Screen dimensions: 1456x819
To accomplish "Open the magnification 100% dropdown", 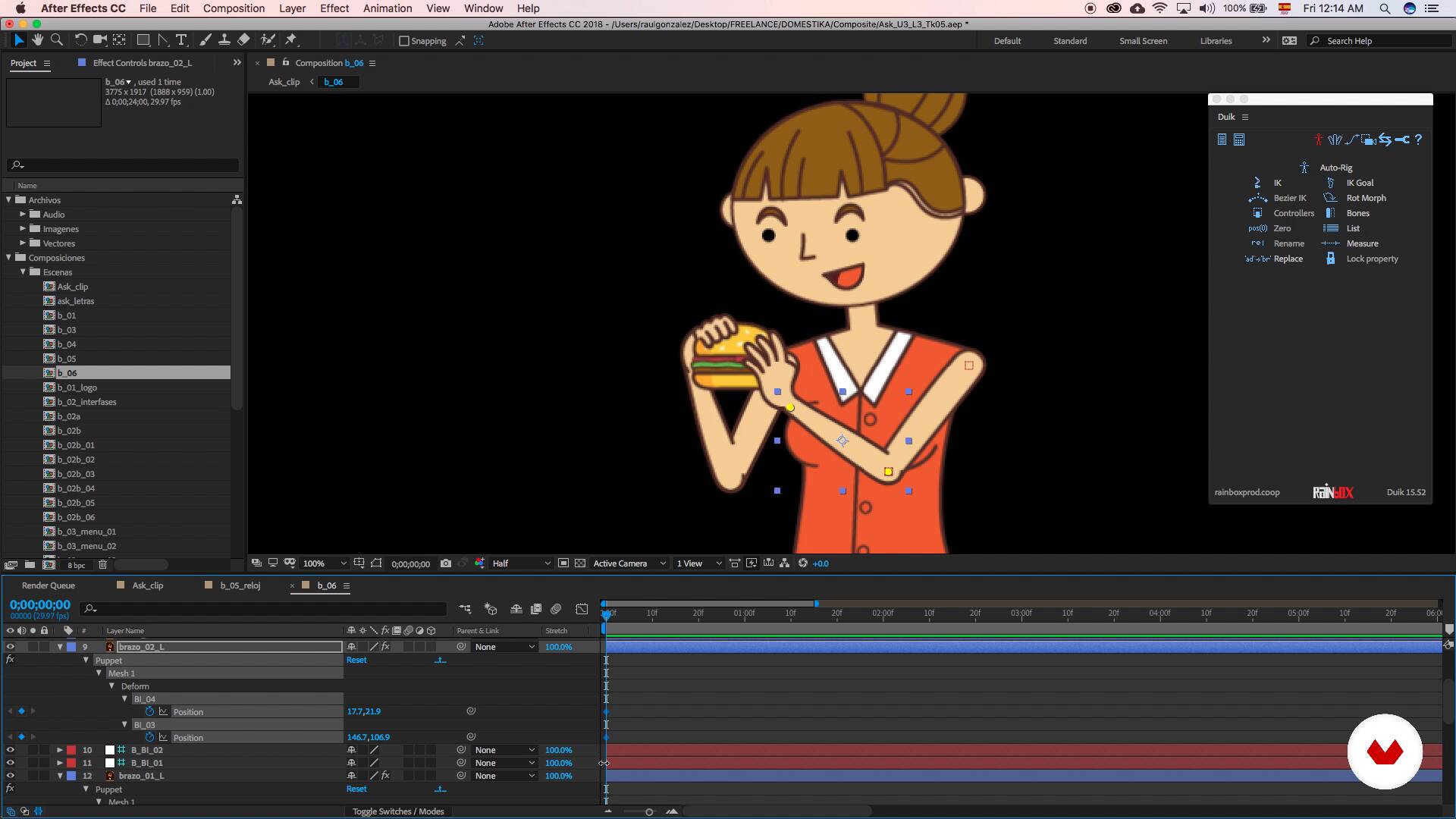I will pos(325,563).
